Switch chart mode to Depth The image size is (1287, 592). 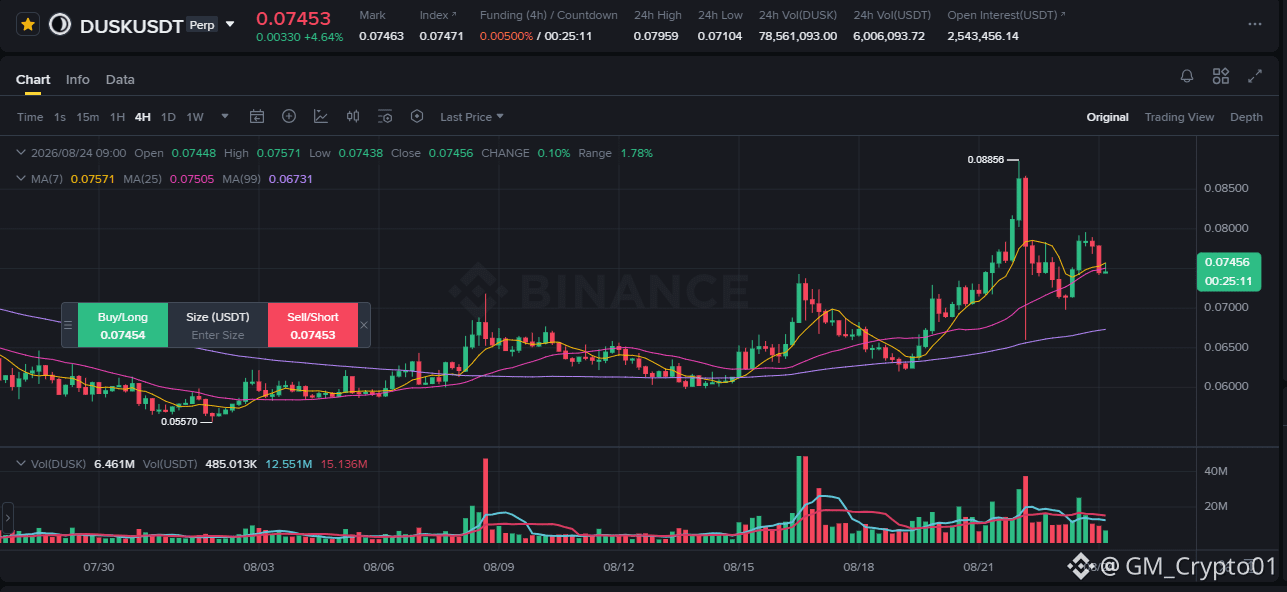(1246, 117)
